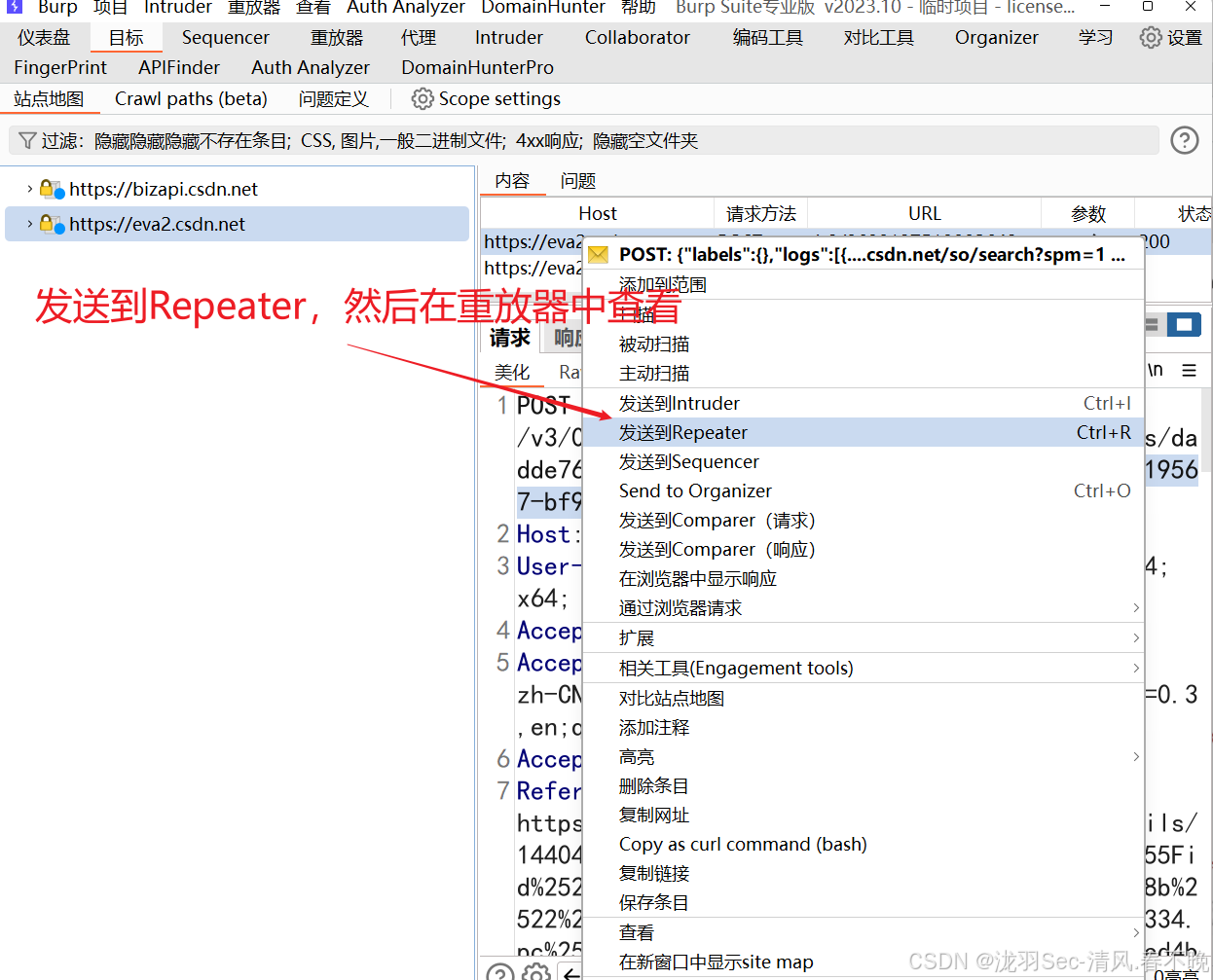Select 发送到Comparer (响应)
The width and height of the screenshot is (1213, 980).
coord(863,549)
